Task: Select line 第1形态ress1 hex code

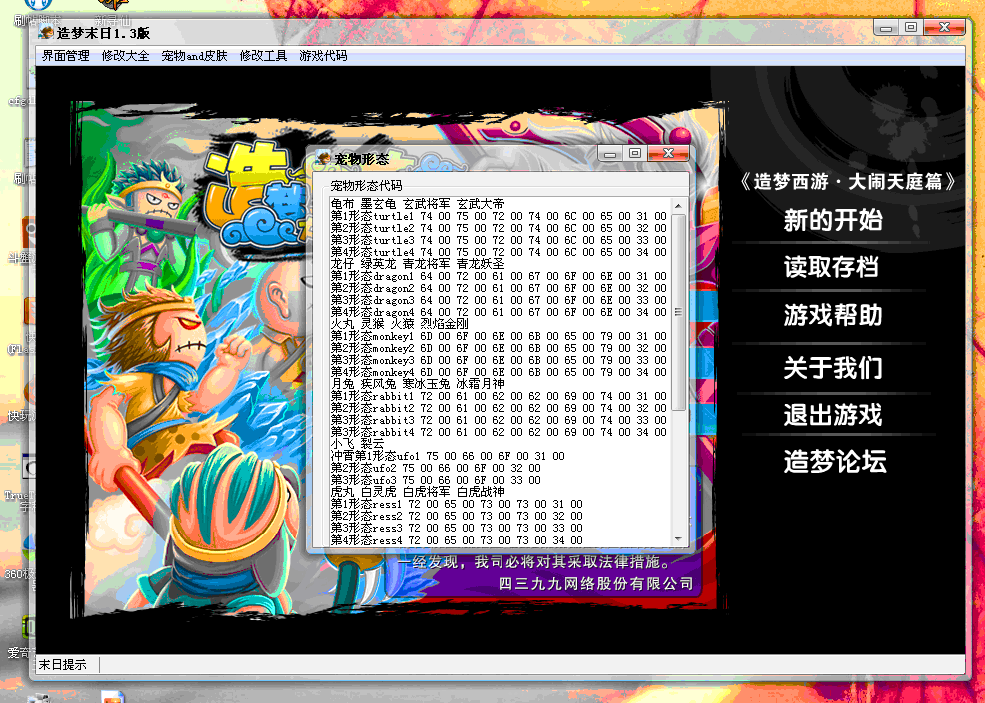Action: 457,504
